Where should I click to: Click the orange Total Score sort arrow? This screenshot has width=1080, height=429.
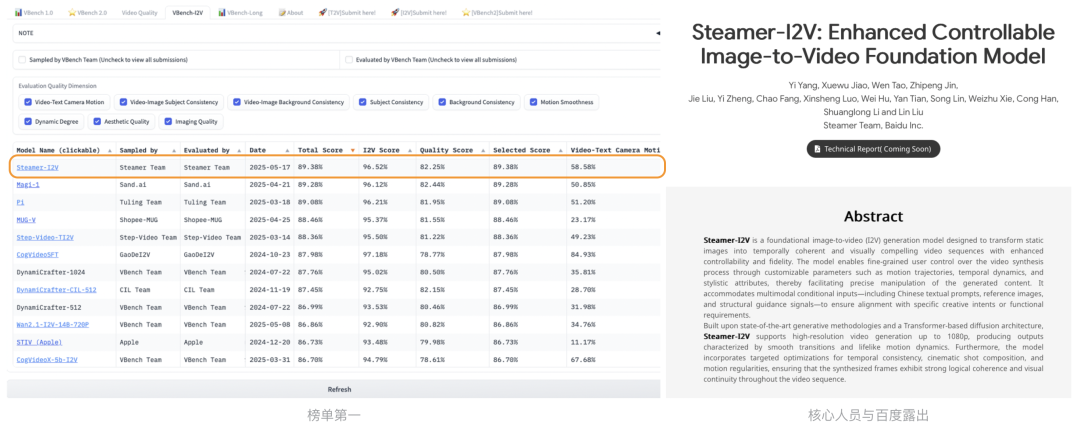coord(353,150)
